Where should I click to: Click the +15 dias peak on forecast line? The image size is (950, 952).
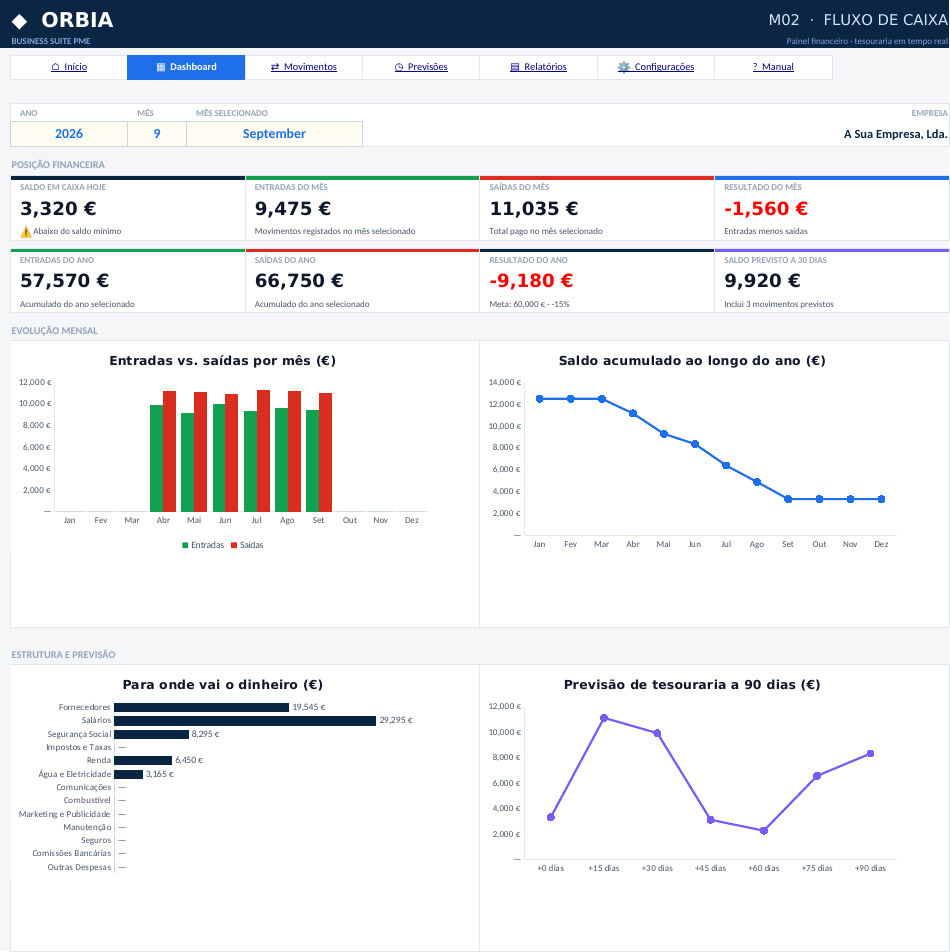(604, 718)
